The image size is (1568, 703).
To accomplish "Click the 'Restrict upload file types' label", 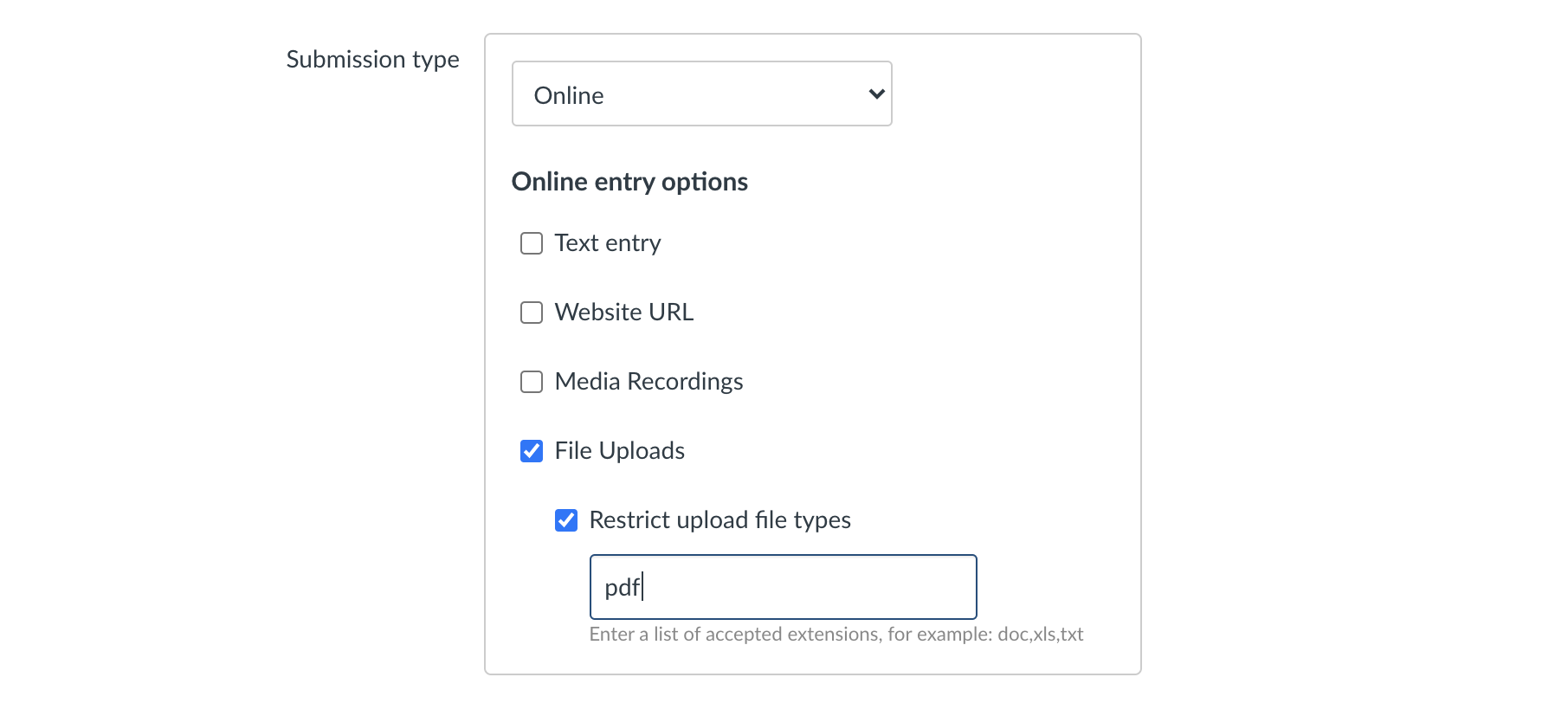I will 719,520.
